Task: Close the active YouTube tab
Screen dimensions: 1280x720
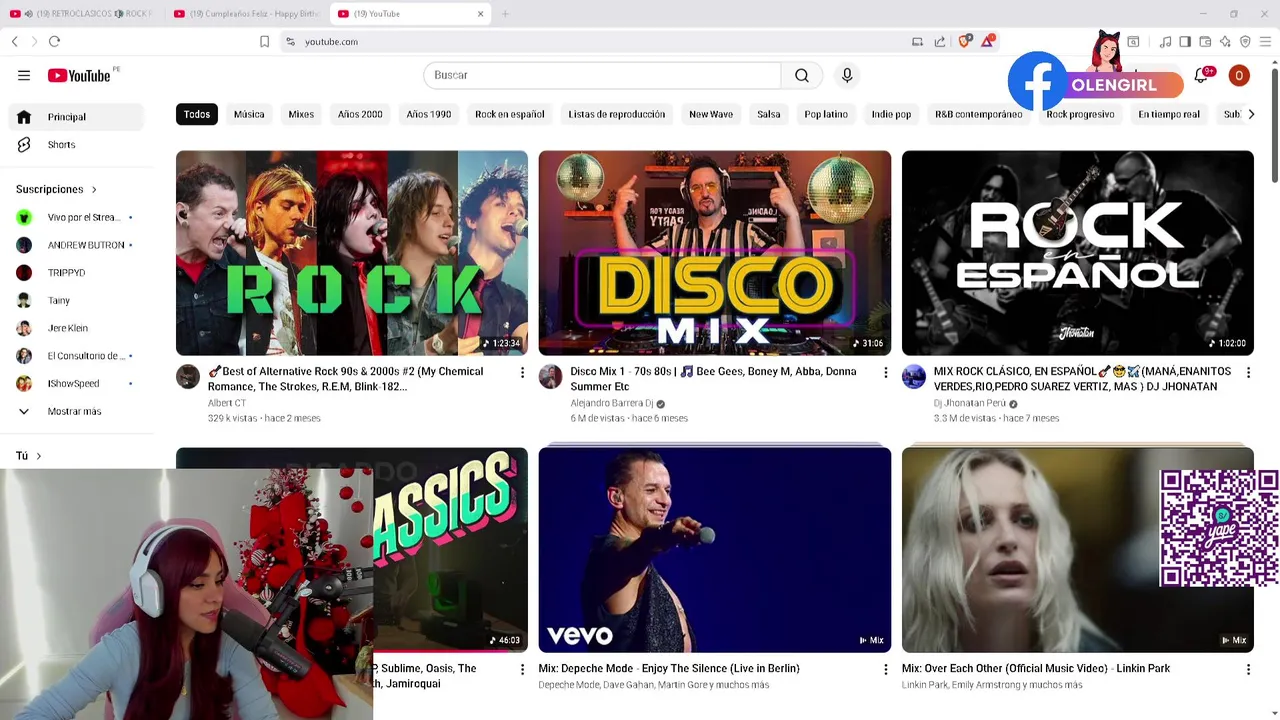Action: click(480, 14)
